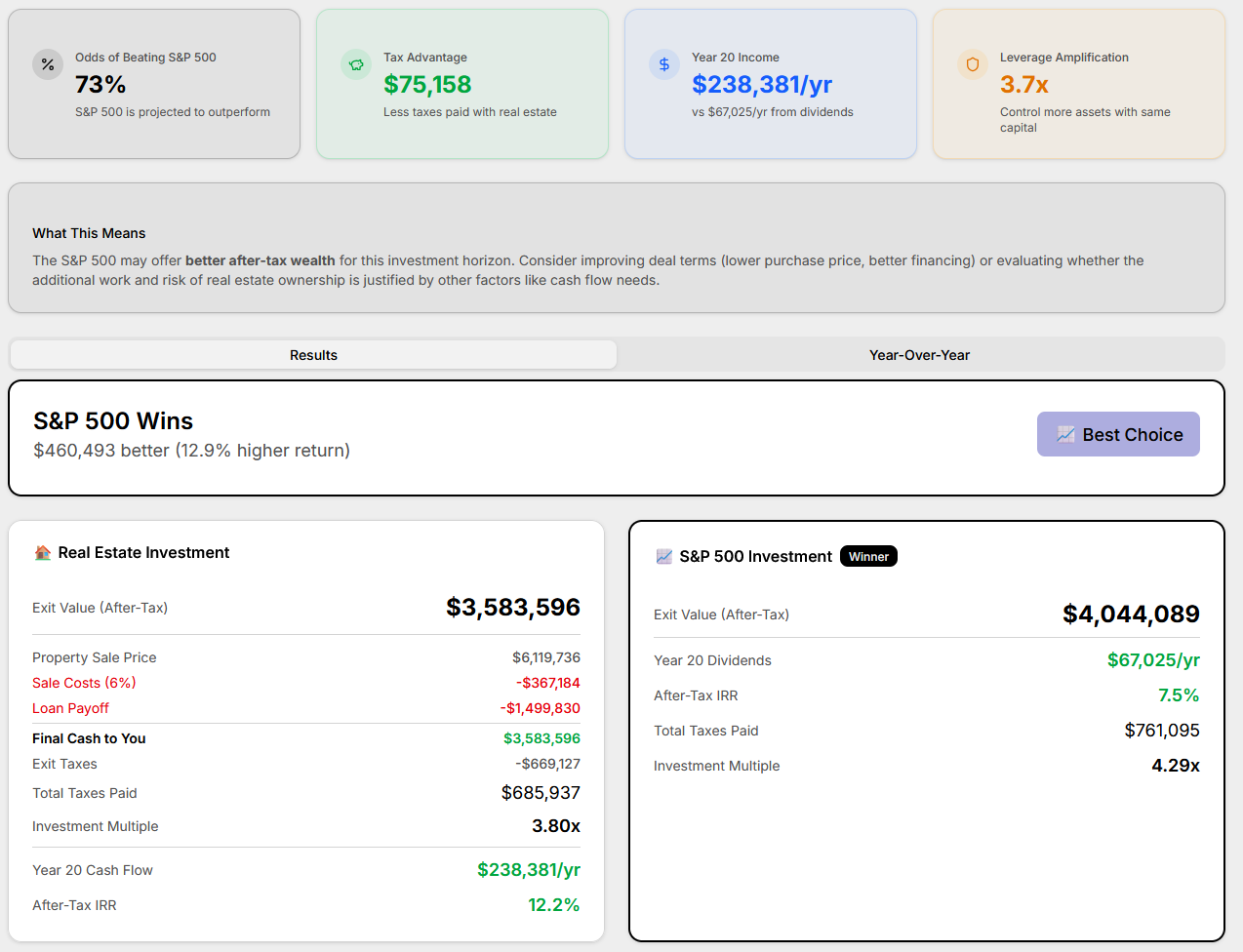Click the 3.7x leverage amplification value

[1024, 85]
